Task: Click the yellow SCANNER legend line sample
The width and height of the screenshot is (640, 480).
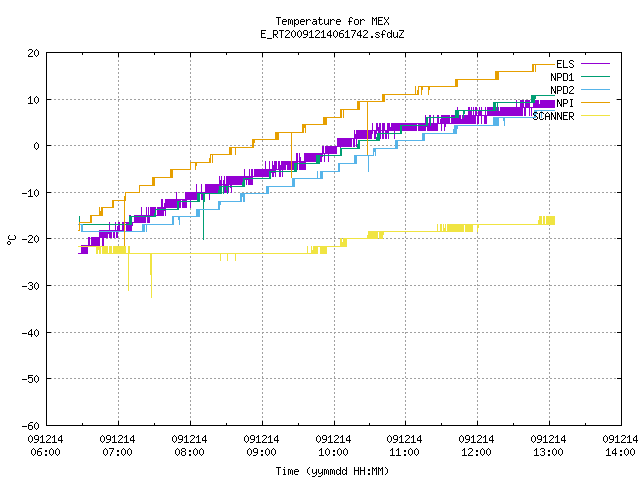Action: click(x=596, y=116)
